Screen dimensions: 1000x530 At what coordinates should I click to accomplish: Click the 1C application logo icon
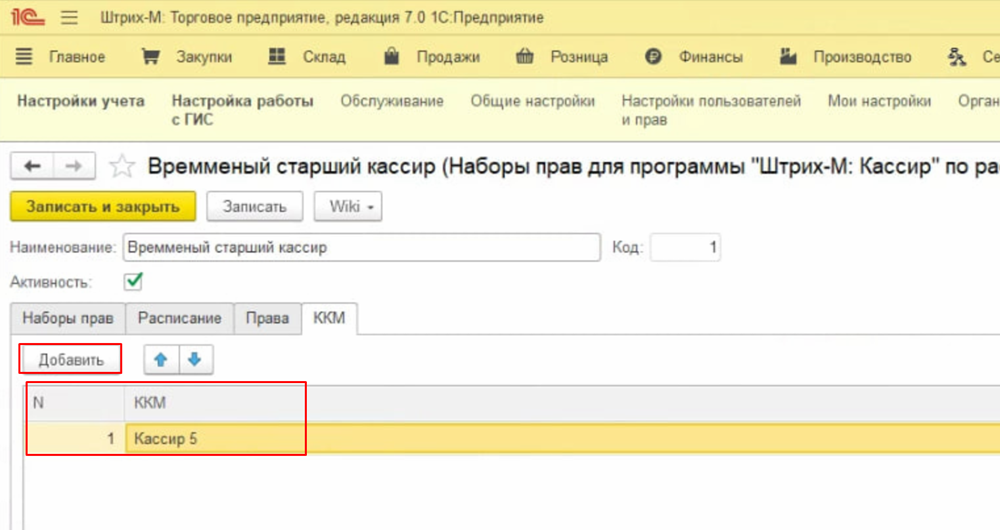point(26,18)
